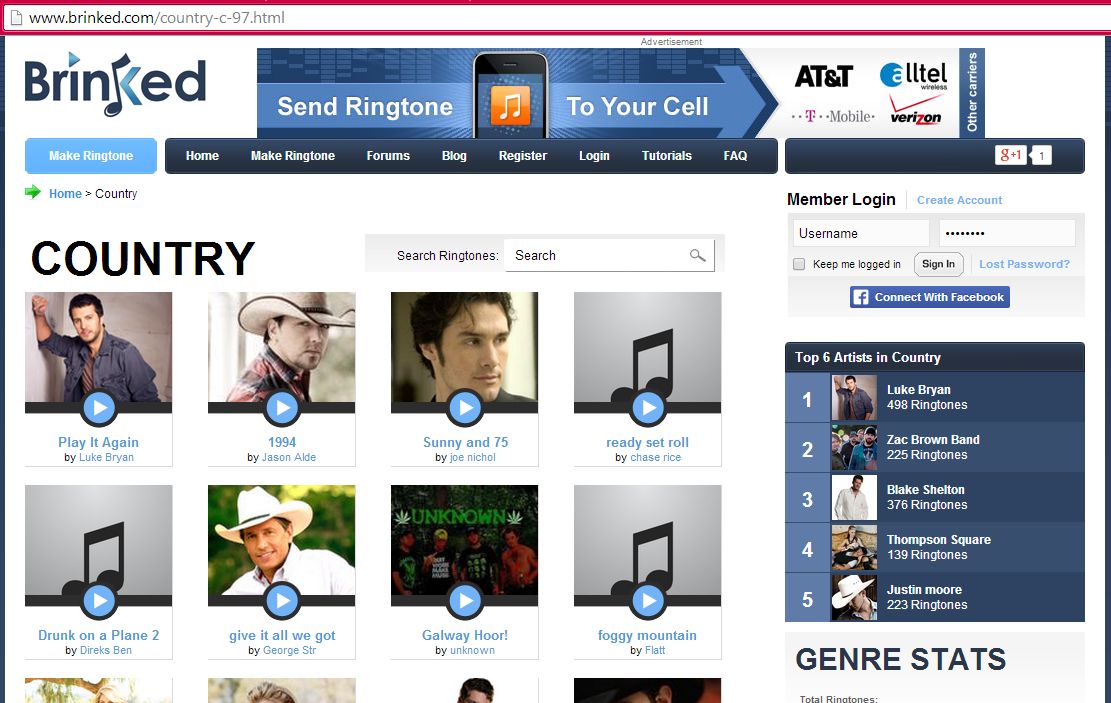Open the 'Play It Again' title link
Image resolution: width=1111 pixels, height=703 pixels.
coord(98,442)
